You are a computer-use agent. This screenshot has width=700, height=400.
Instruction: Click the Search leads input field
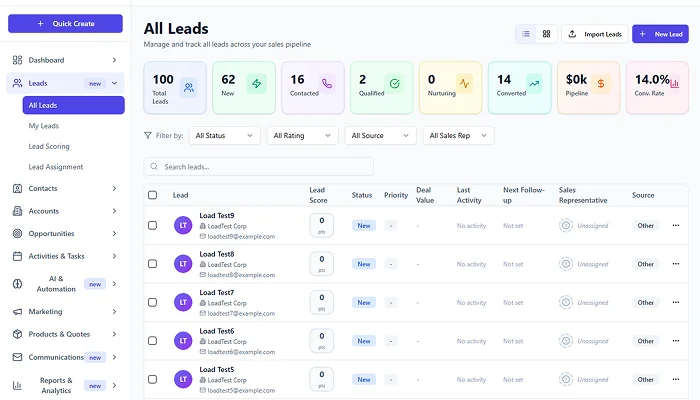[259, 167]
